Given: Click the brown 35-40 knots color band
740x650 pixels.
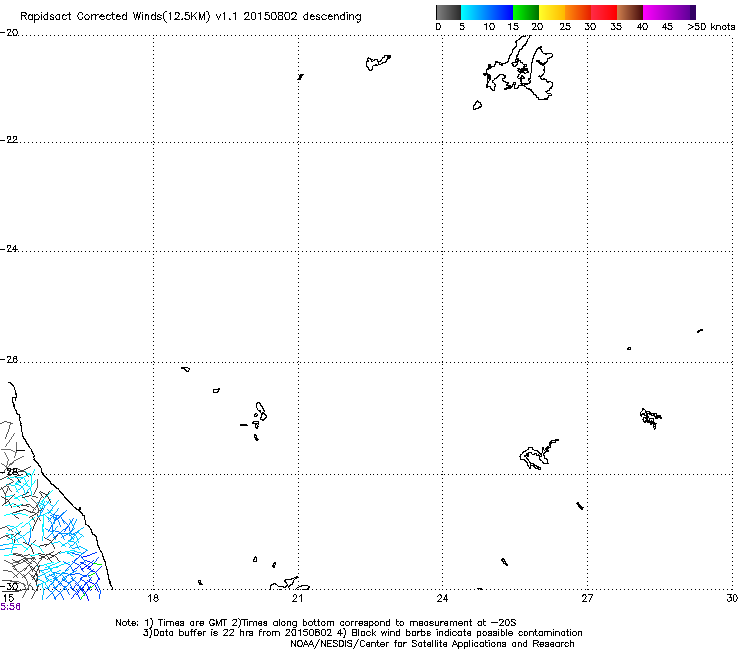Looking at the screenshot, I should pyautogui.click(x=630, y=12).
